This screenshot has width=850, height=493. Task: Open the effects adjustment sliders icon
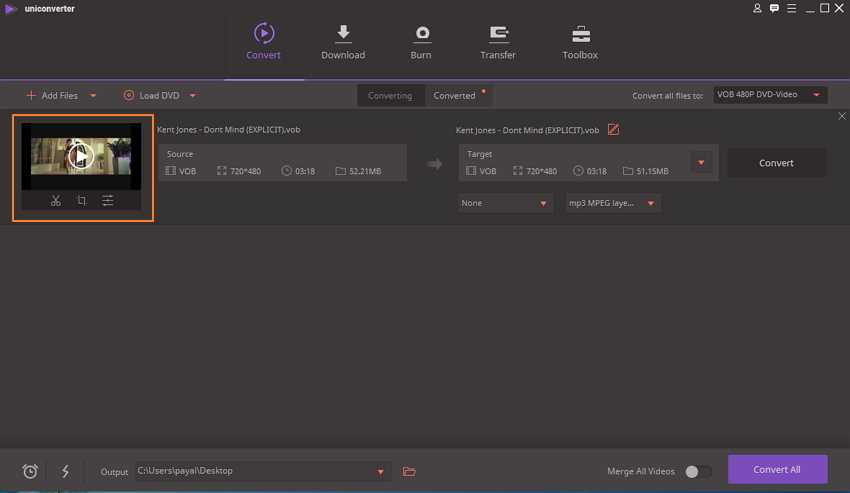[x=107, y=201]
